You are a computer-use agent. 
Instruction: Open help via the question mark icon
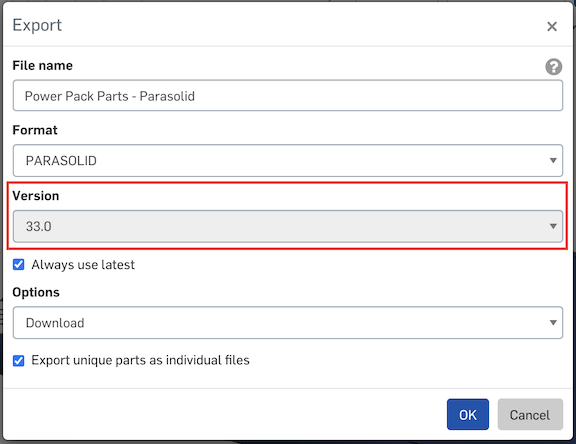(553, 67)
